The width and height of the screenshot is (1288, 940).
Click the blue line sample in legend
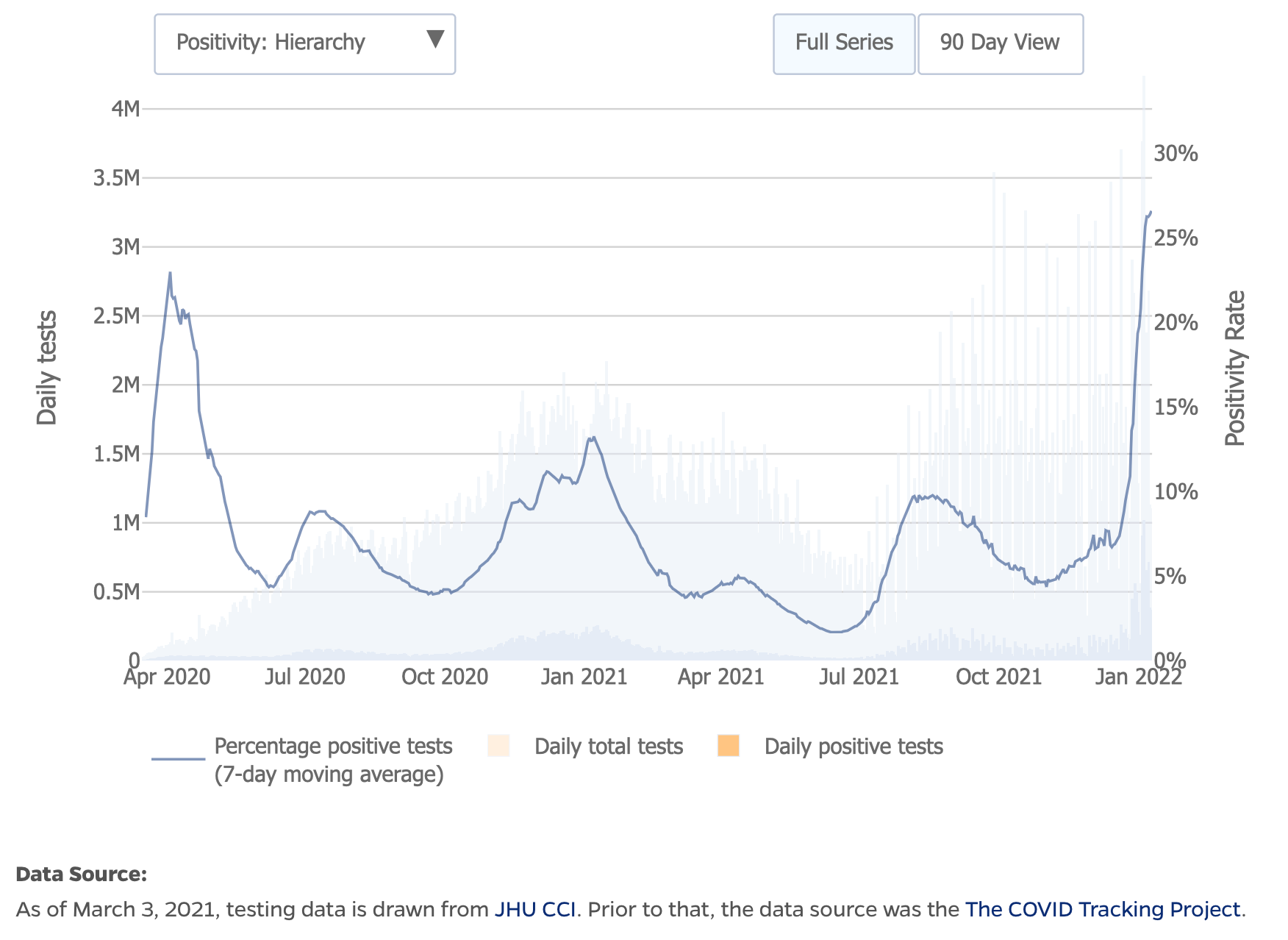178,758
